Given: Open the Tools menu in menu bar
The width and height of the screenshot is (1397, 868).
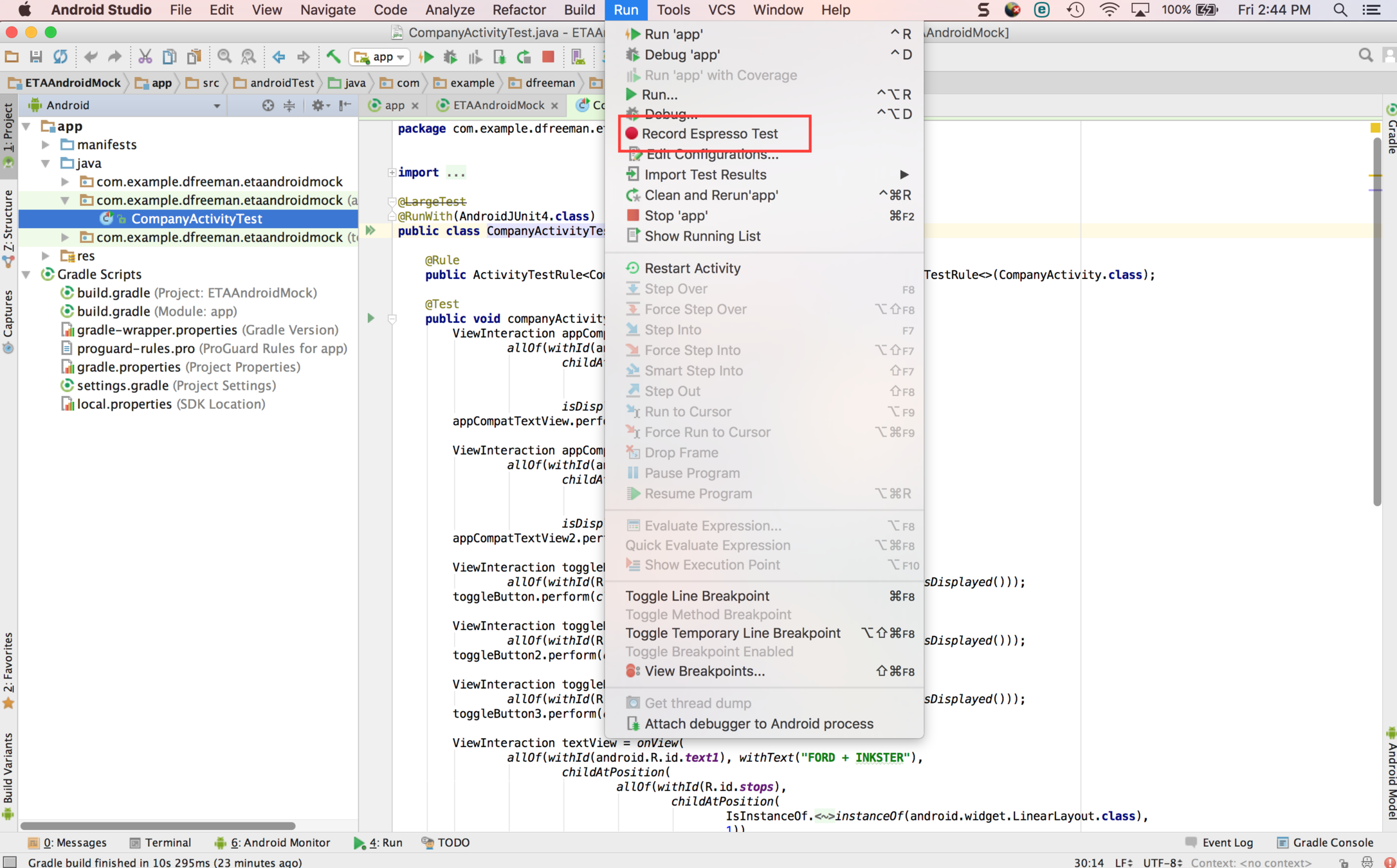Looking at the screenshot, I should click(673, 10).
